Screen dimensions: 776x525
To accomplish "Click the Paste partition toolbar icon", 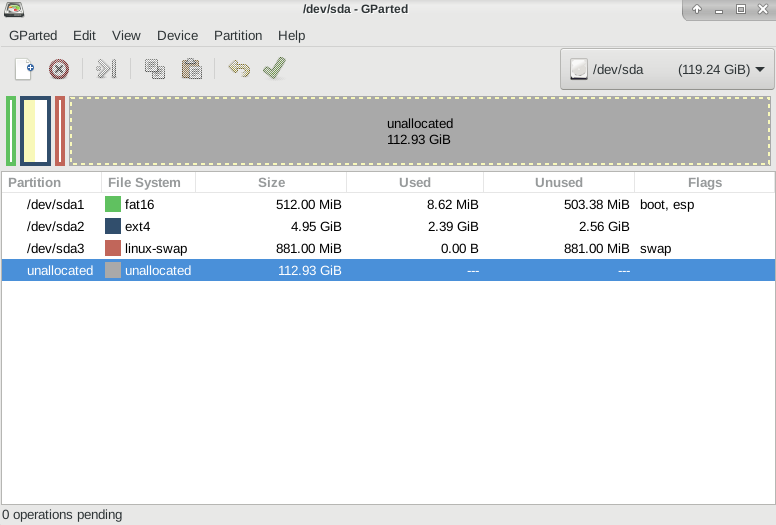I will (192, 69).
